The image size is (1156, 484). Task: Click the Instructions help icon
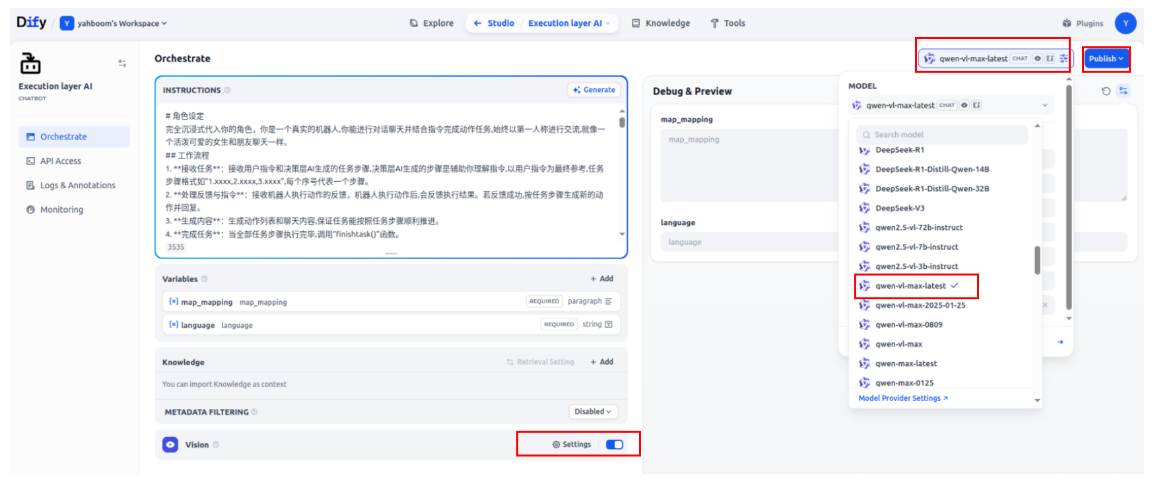pos(227,90)
